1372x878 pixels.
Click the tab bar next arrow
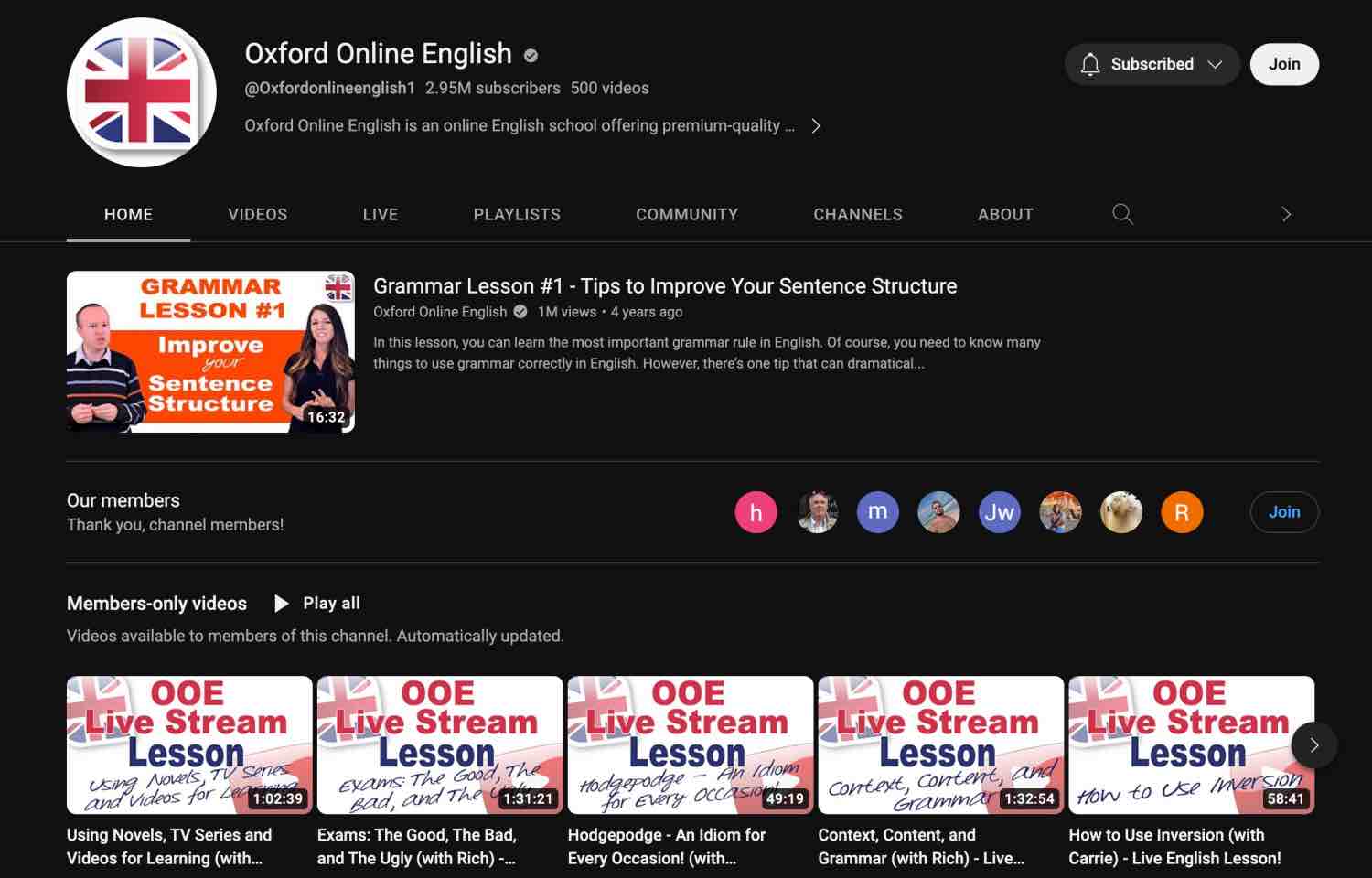coord(1286,214)
